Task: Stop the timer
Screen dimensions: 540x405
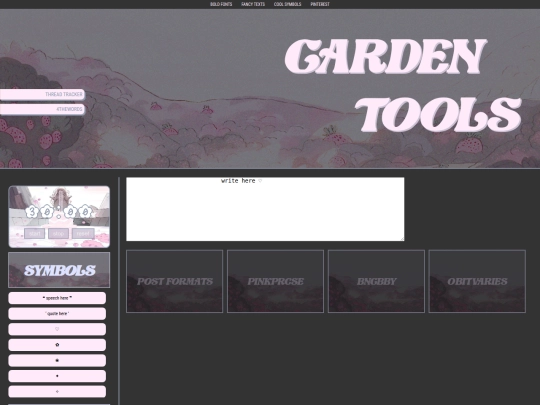Action: click(59, 233)
